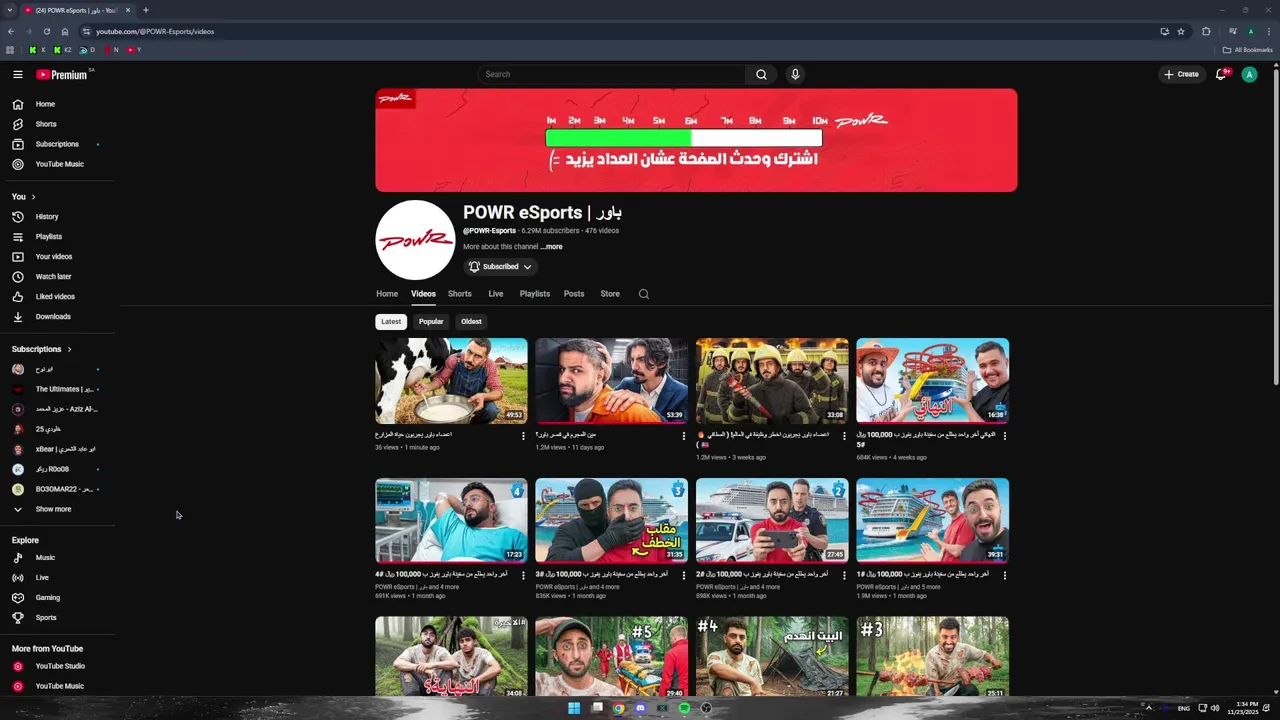Click the address bar URL

155,31
